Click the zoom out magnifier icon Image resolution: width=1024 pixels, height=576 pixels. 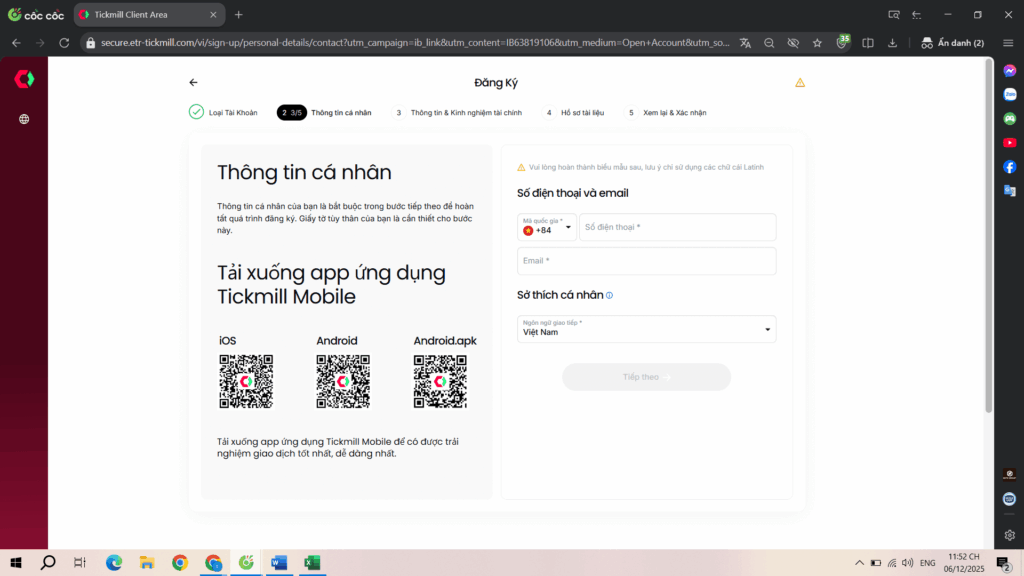(769, 43)
